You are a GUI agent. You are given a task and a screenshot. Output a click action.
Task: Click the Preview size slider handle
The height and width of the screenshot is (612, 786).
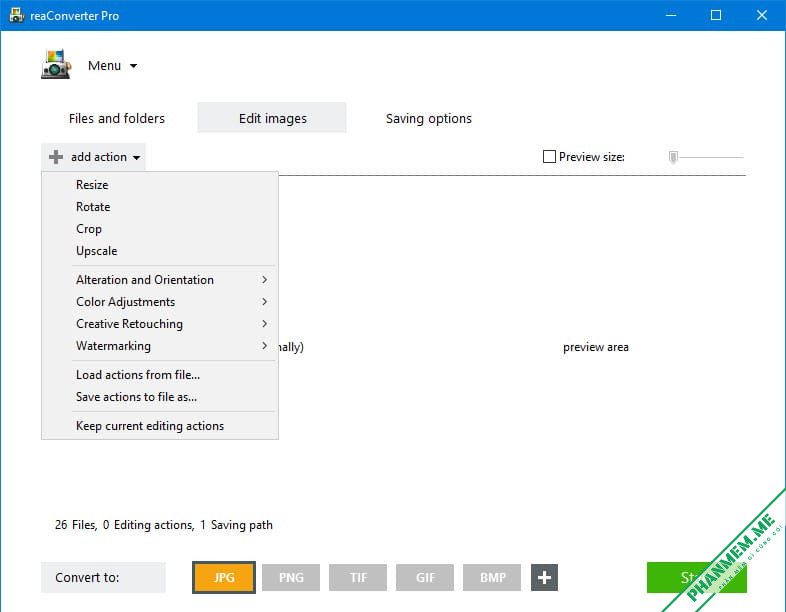(673, 157)
